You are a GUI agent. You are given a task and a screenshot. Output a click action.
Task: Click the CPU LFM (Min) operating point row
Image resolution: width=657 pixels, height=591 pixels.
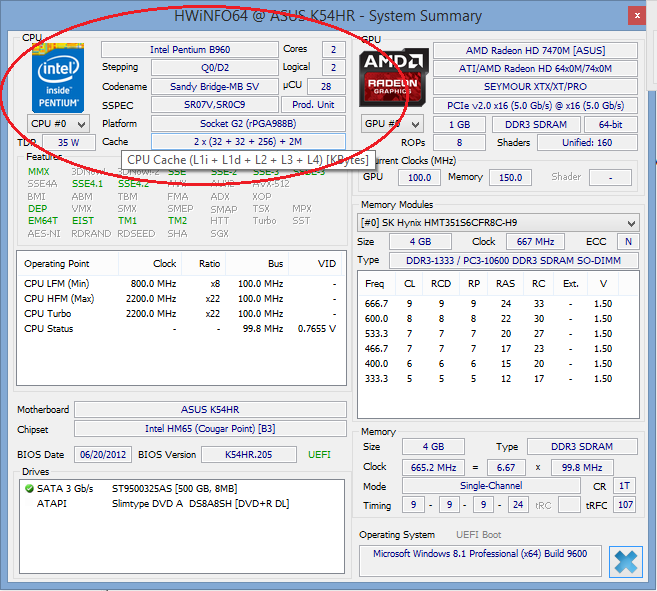180,284
